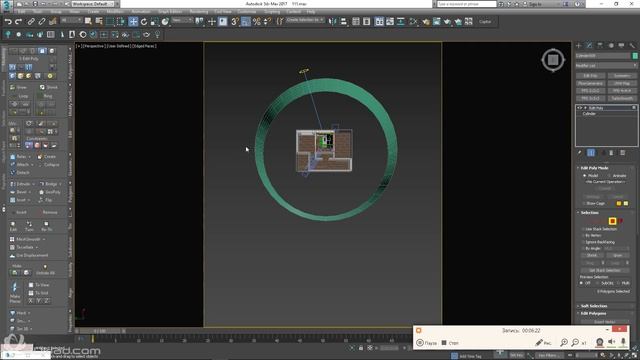Image resolution: width=640 pixels, height=360 pixels.
Task: Click the Select Object tool
Action: (x=88, y=21)
